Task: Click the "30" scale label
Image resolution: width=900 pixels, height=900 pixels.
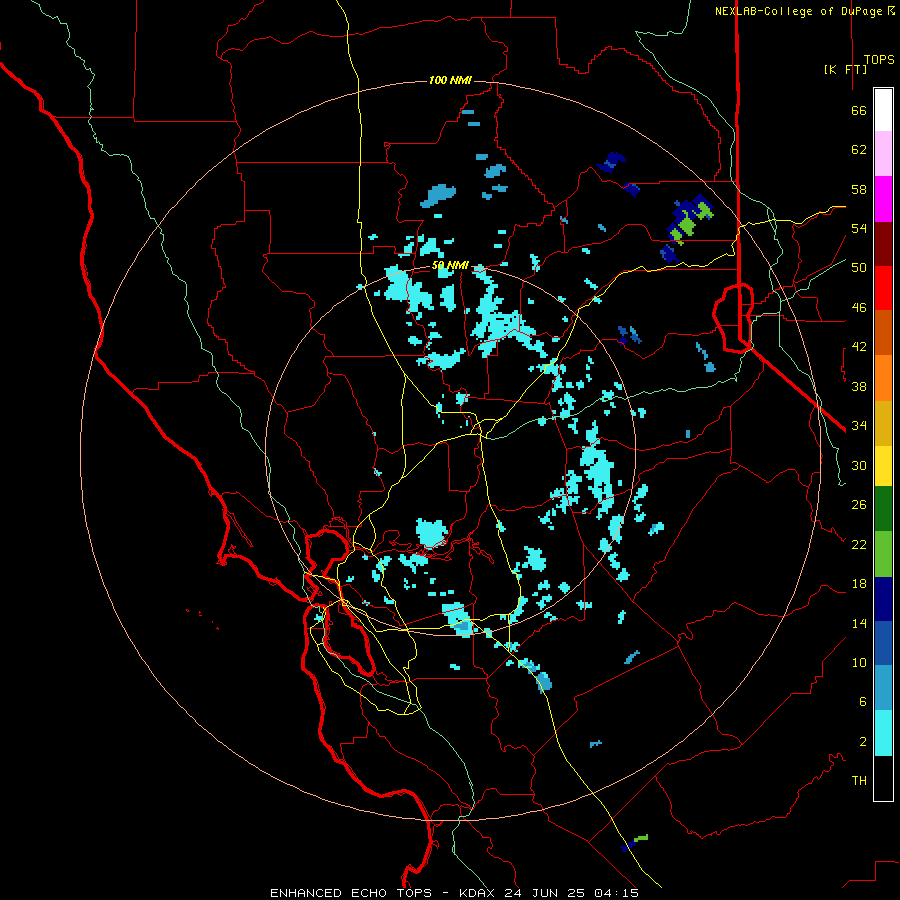Action: pyautogui.click(x=859, y=465)
